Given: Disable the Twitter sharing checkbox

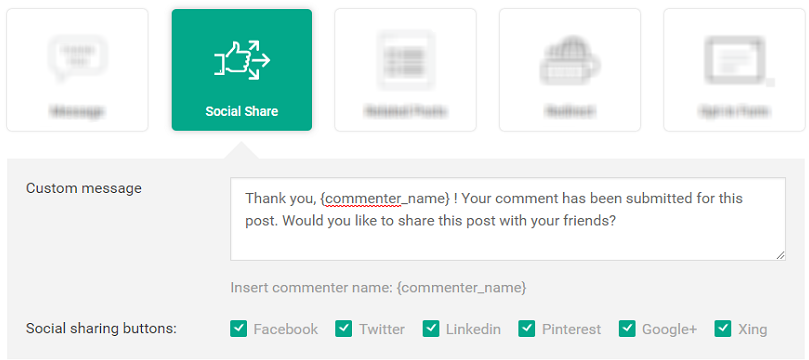Looking at the screenshot, I should 344,328.
